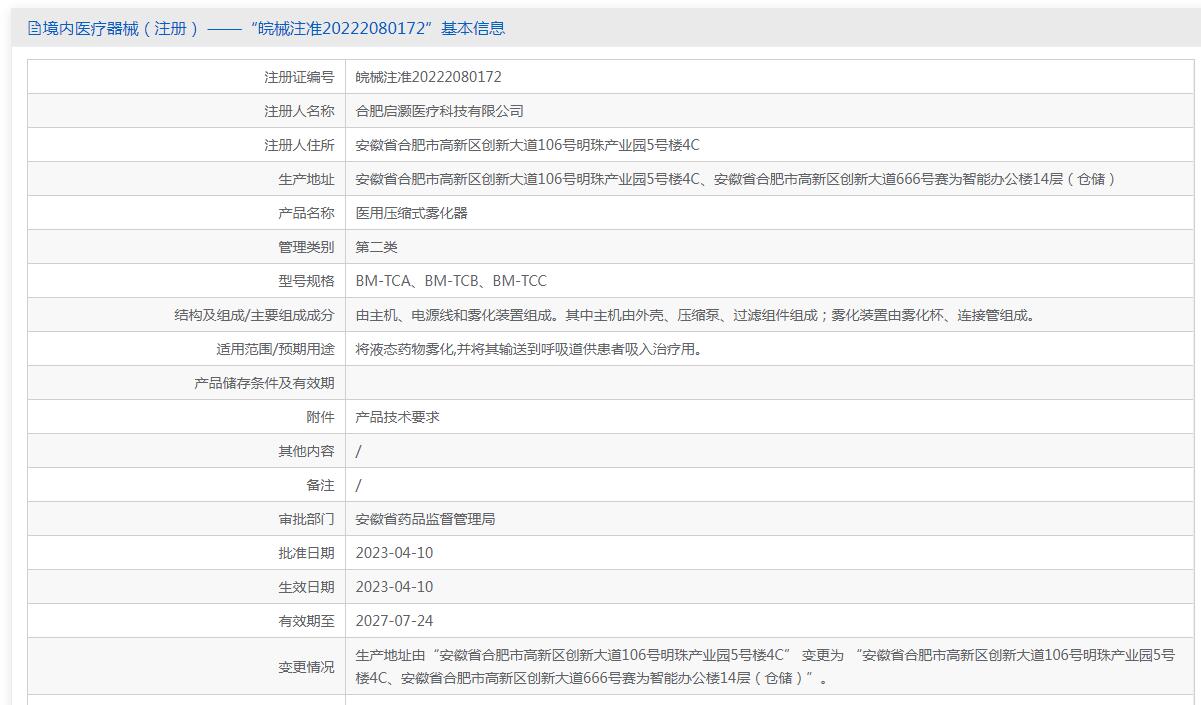Screen dimensions: 1201x705
Task: Click the 管理类别 label
Action: pyautogui.click(x=306, y=247)
